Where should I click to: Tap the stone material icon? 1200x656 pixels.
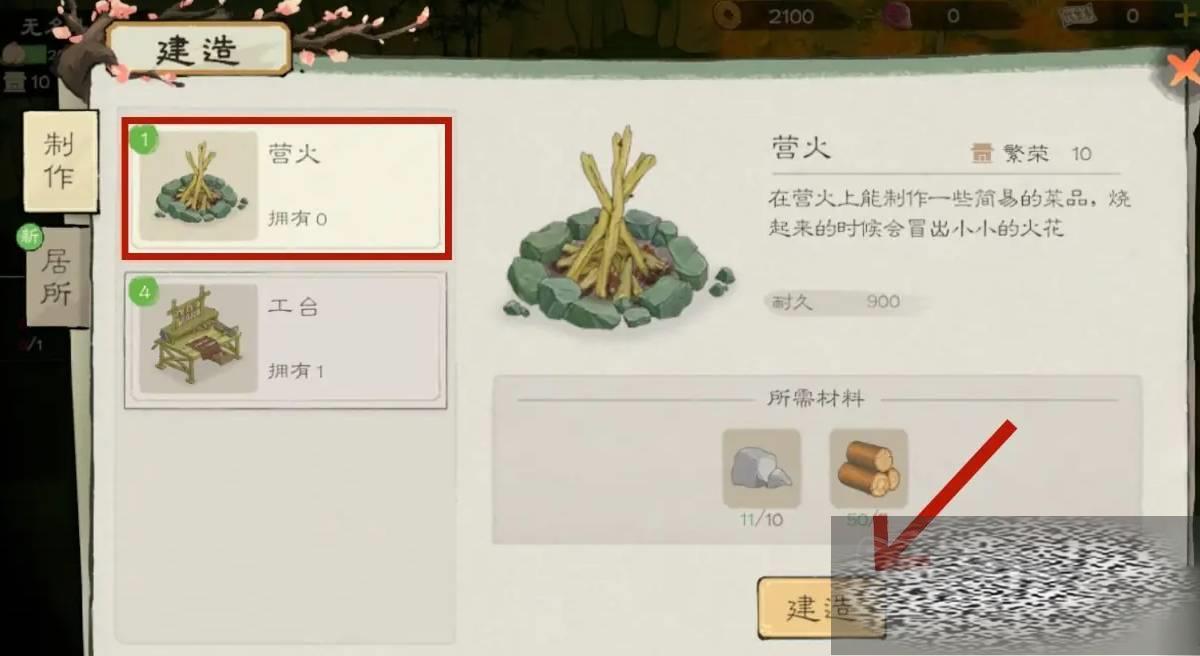(x=762, y=468)
